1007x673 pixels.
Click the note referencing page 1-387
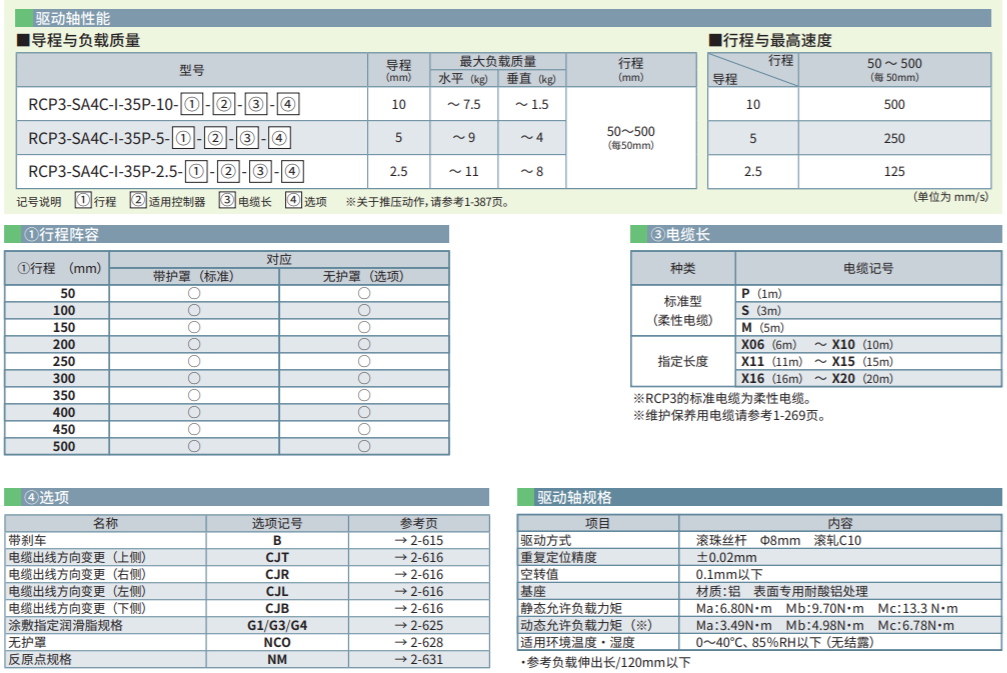[428, 202]
